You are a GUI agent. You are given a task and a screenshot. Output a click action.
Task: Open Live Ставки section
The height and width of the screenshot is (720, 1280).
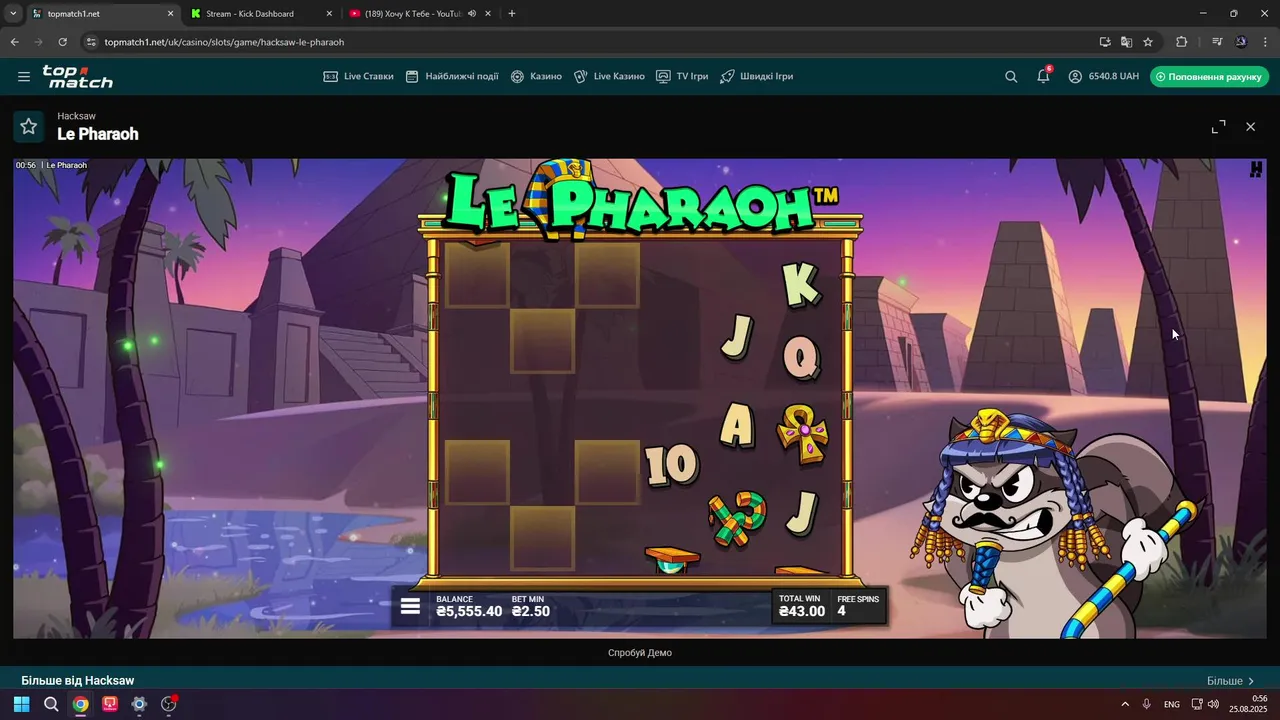tap(358, 76)
